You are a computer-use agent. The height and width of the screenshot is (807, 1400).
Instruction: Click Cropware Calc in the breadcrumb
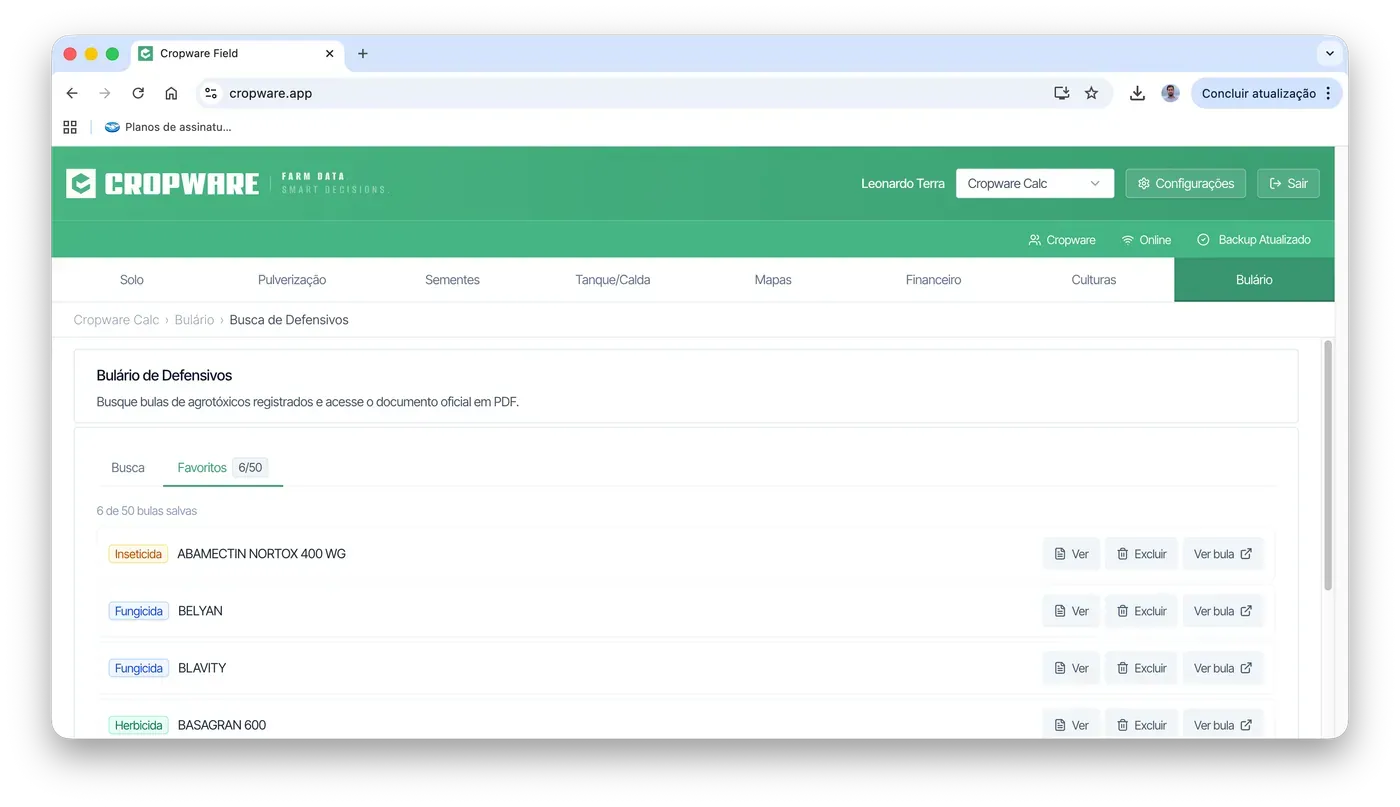116,320
